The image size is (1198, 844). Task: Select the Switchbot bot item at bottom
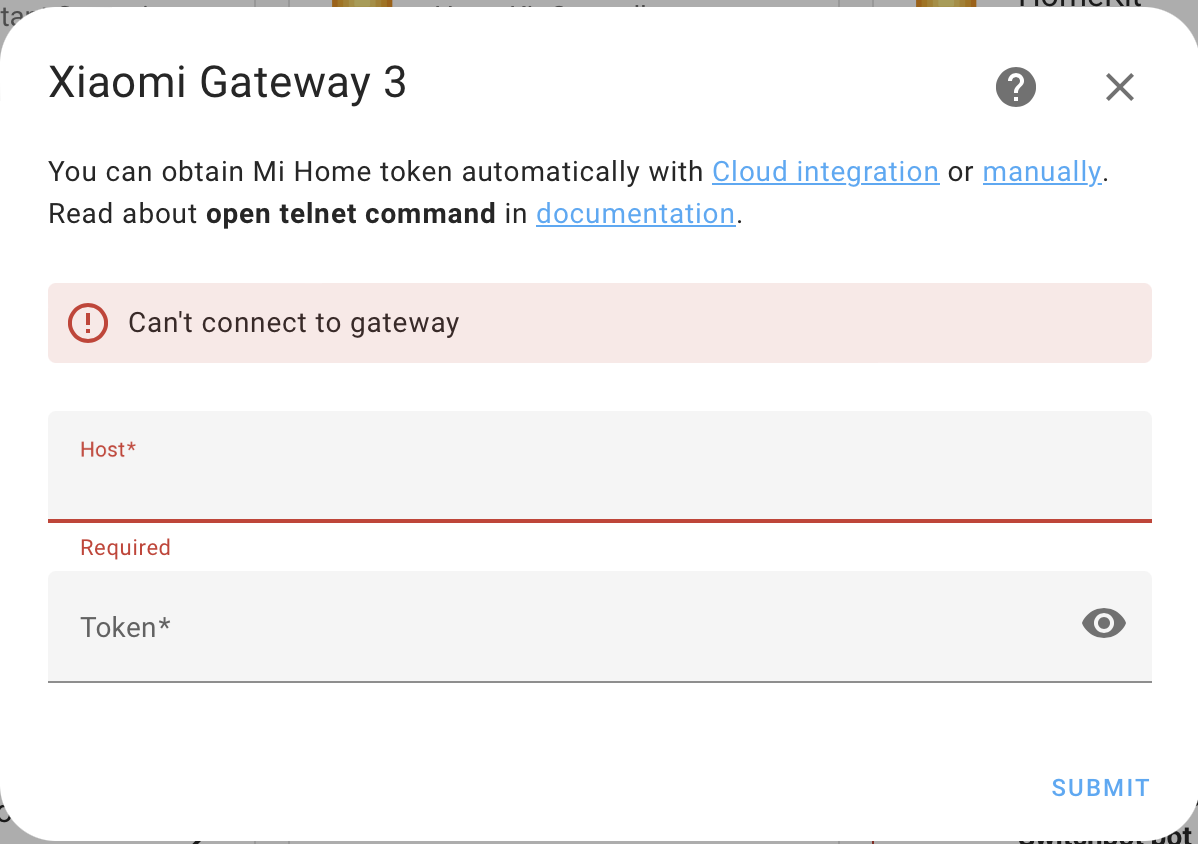[x=1100, y=837]
